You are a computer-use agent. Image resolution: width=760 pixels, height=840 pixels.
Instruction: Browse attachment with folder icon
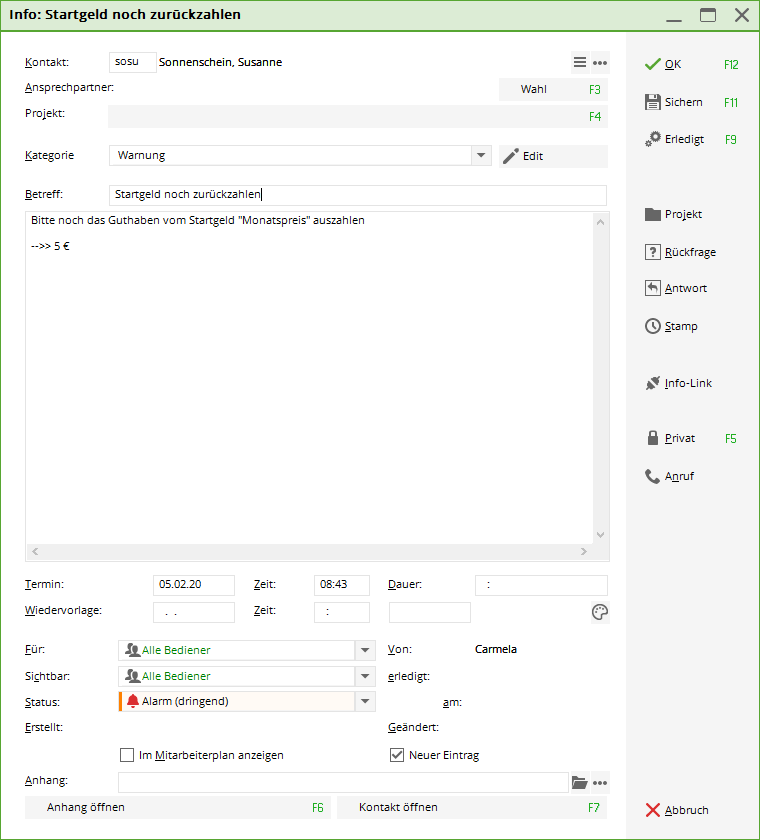point(579,782)
